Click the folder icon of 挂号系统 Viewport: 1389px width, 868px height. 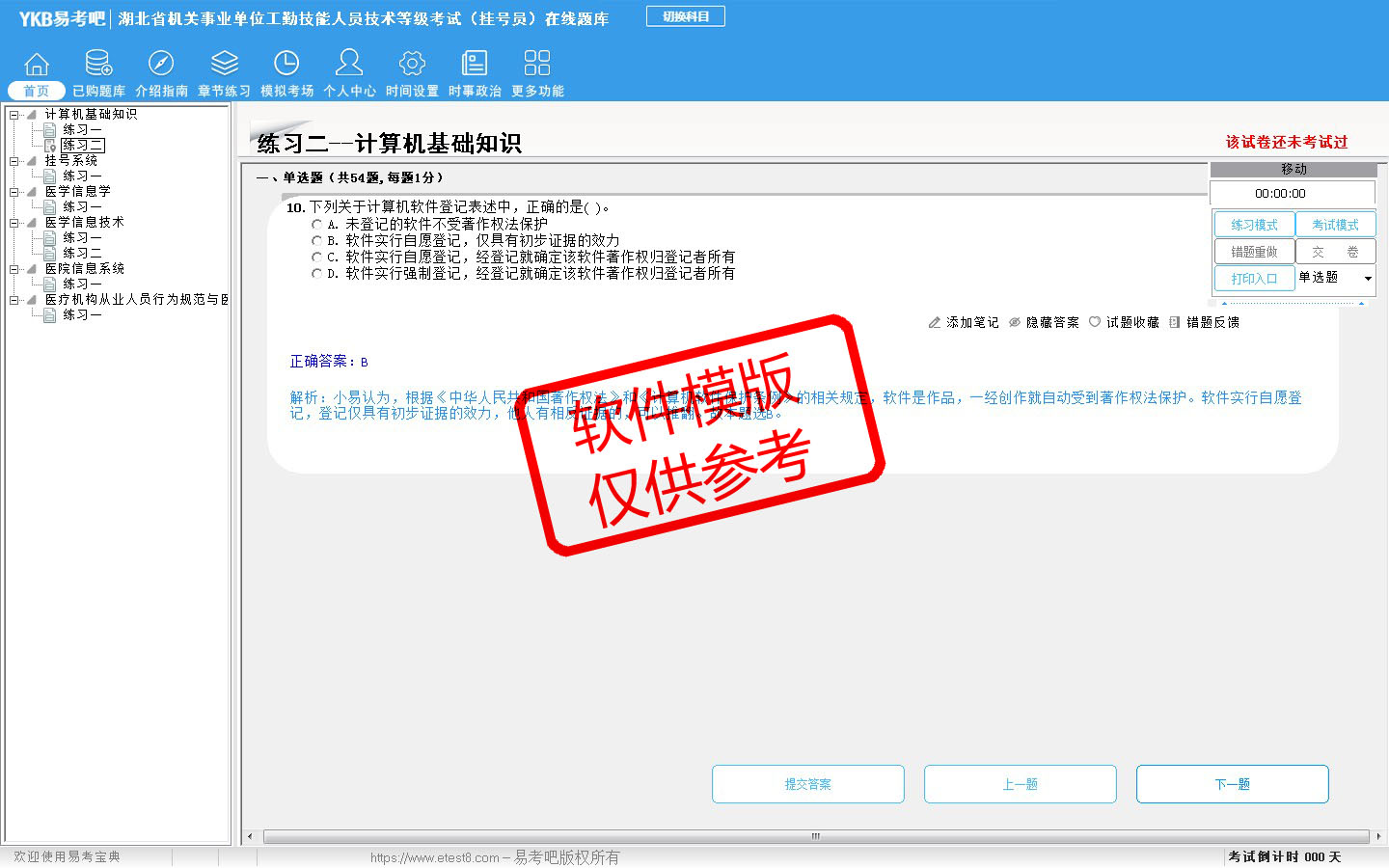point(32,160)
